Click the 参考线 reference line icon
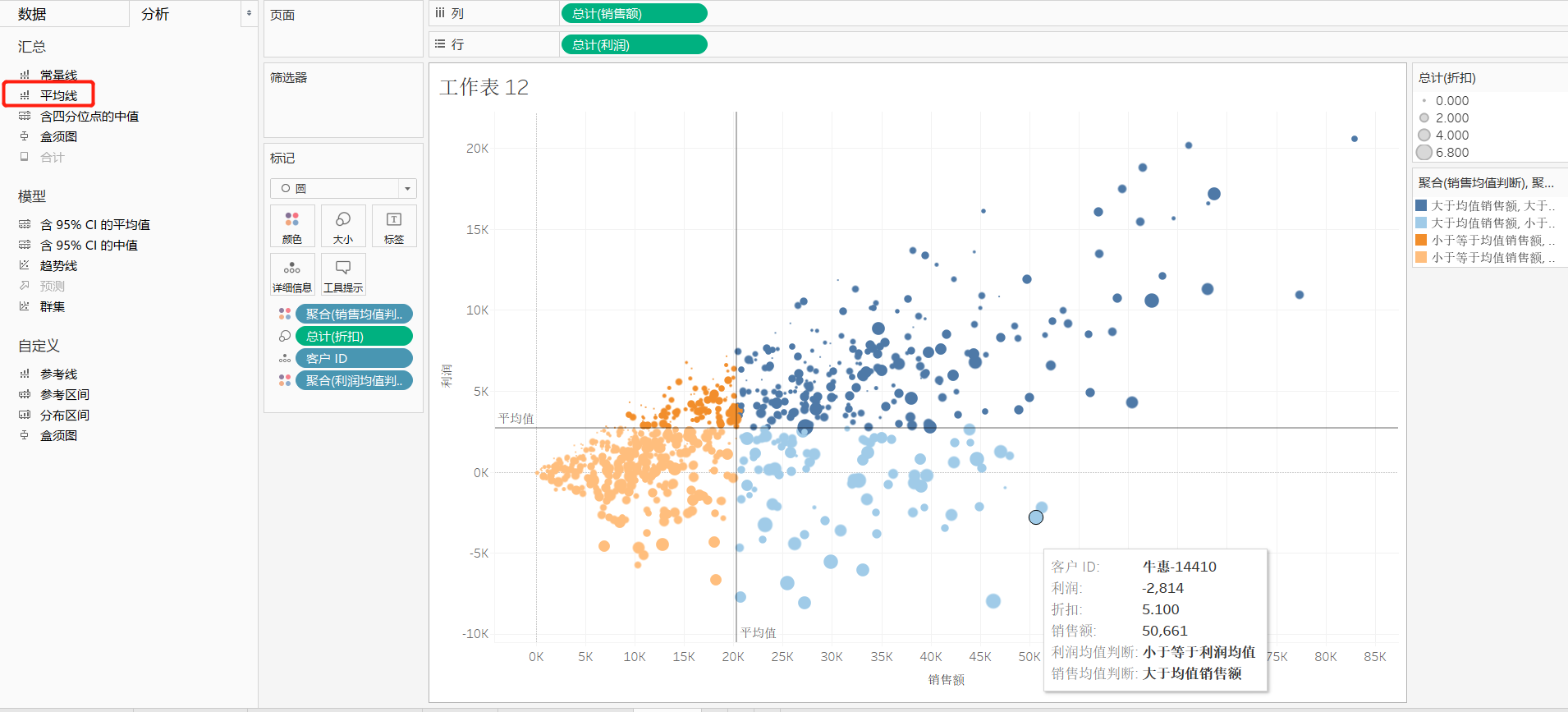 pos(25,374)
